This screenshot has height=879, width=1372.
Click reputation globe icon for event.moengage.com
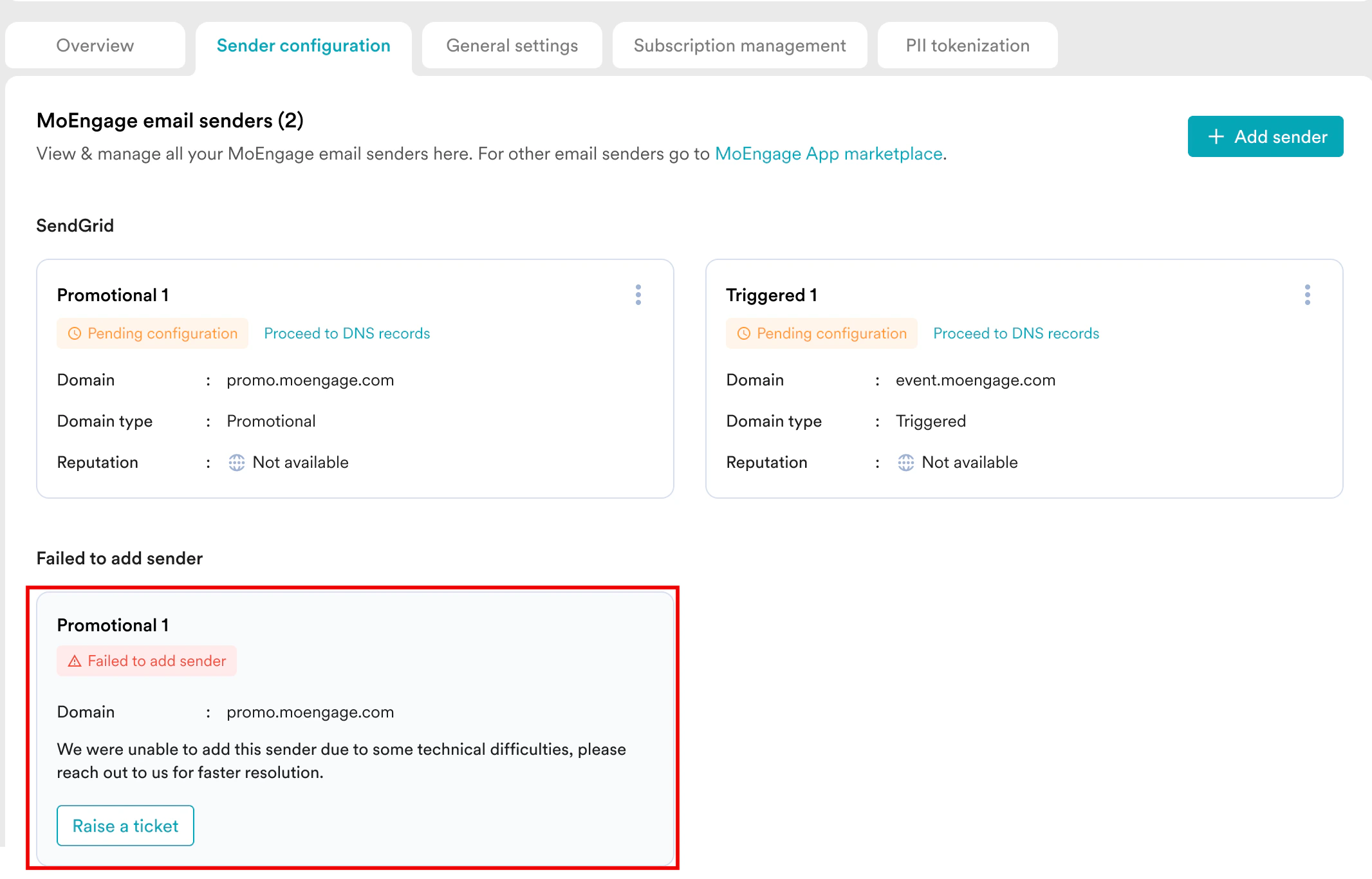pos(906,463)
